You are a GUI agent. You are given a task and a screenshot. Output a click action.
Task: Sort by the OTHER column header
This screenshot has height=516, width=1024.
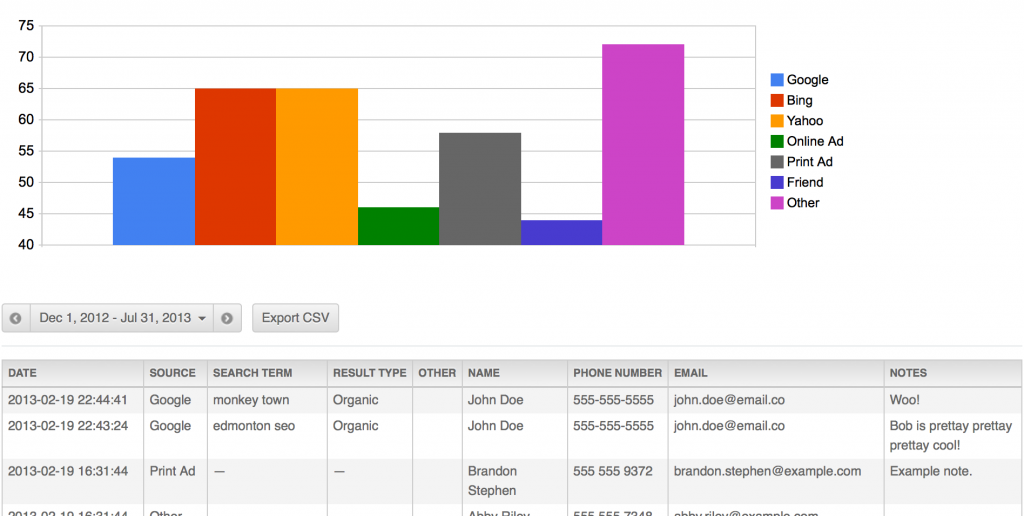coord(437,373)
